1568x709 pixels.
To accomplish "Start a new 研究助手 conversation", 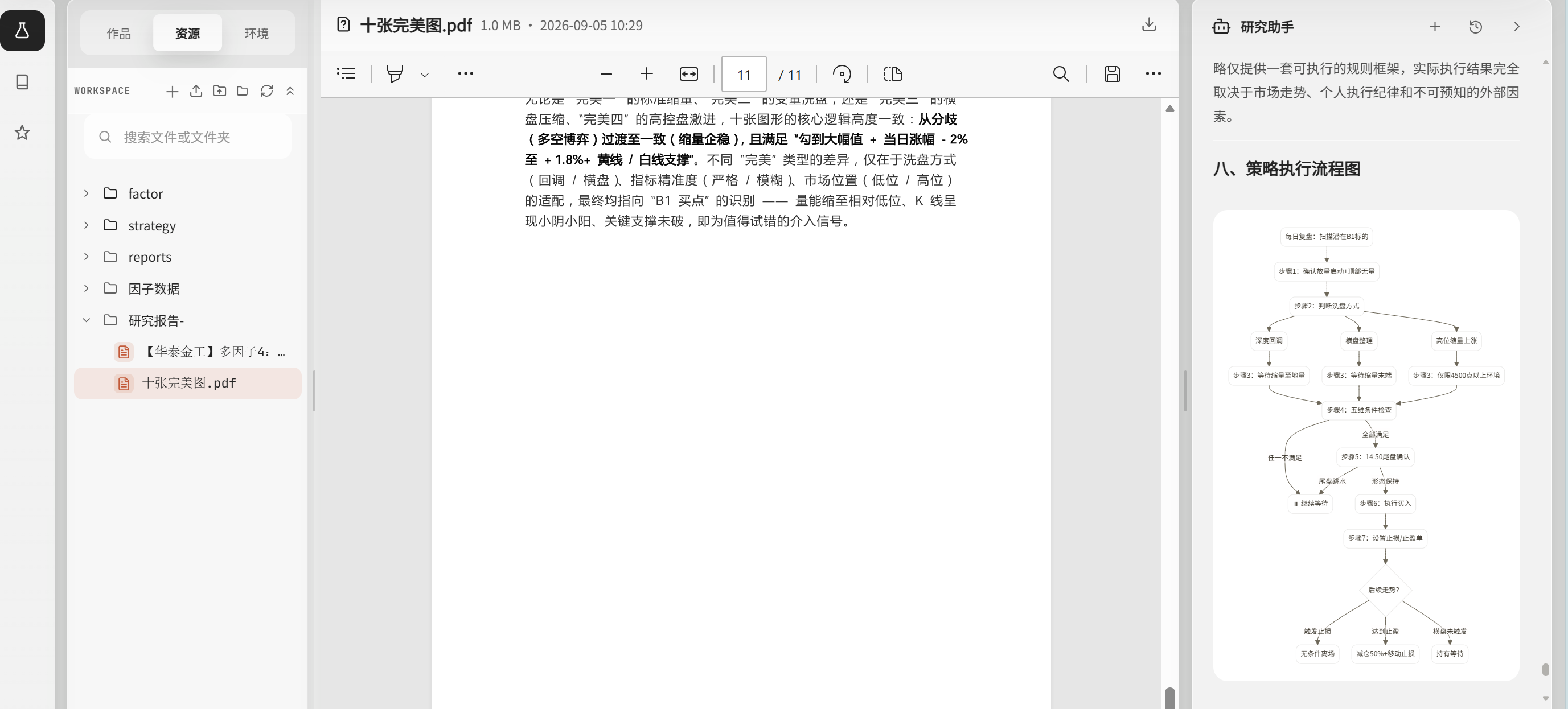I will [x=1435, y=27].
